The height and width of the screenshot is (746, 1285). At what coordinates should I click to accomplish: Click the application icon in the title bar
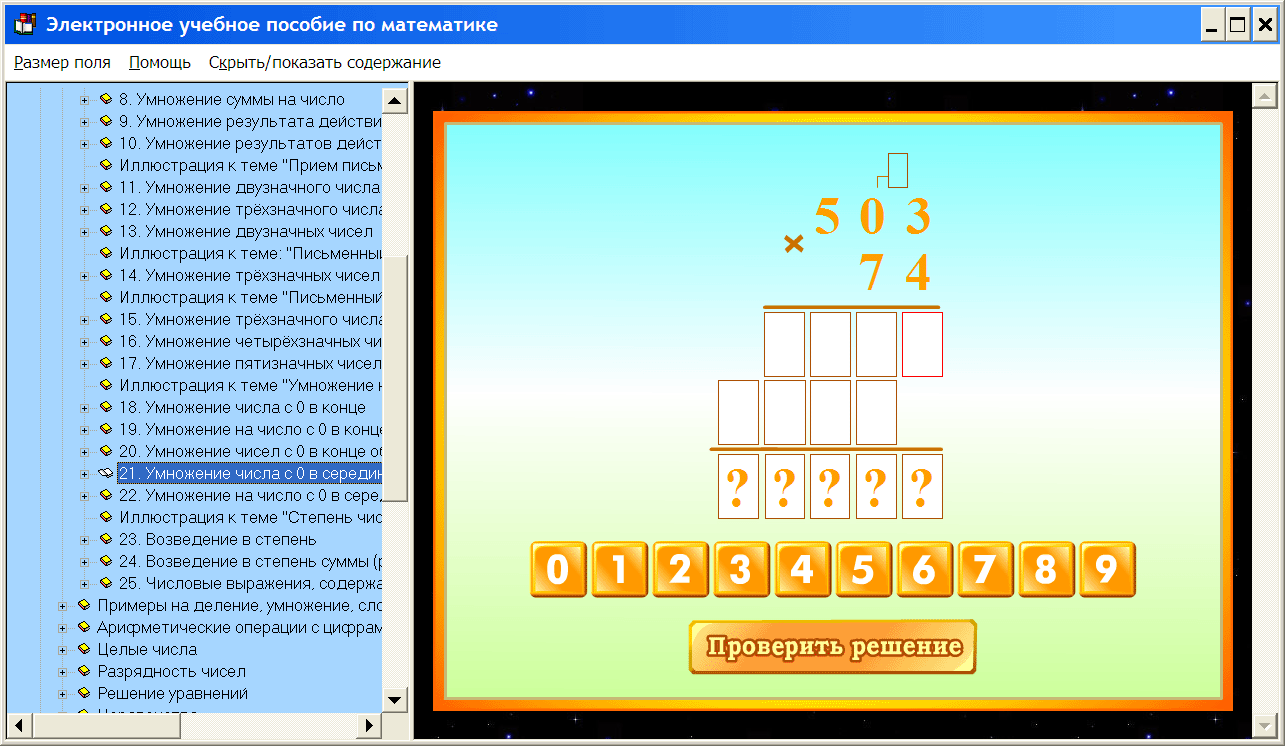[x=26, y=24]
